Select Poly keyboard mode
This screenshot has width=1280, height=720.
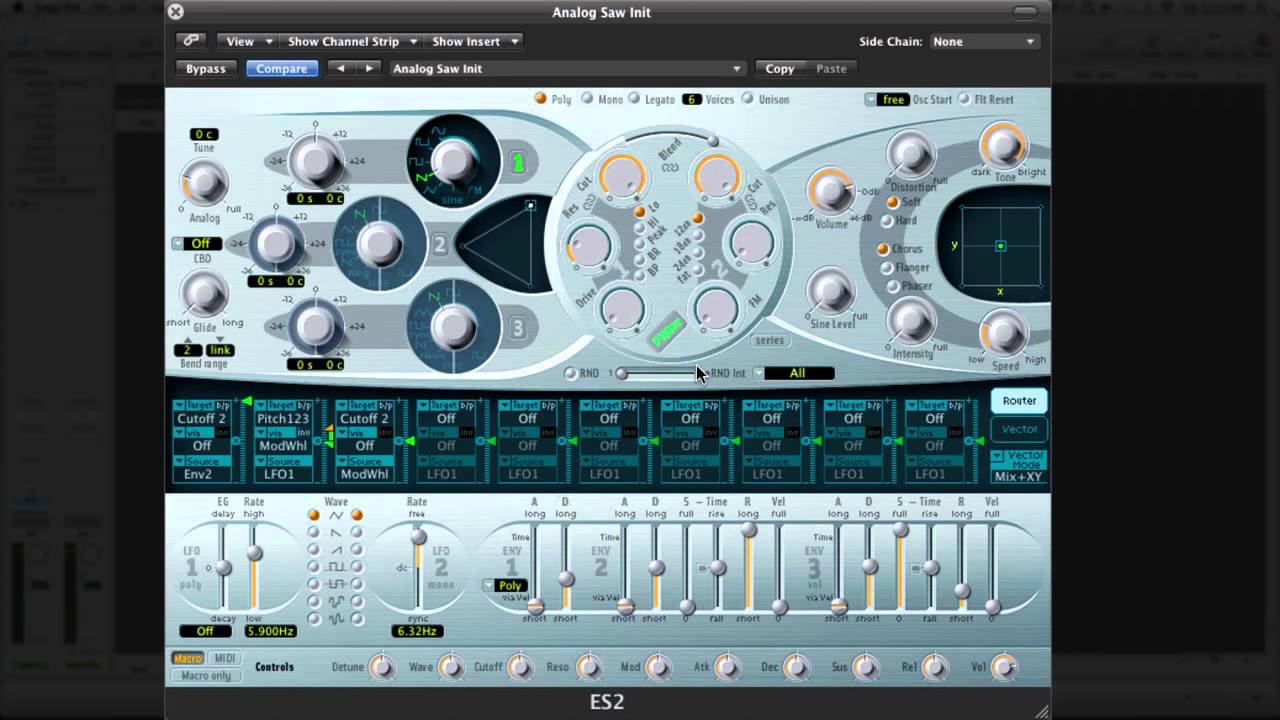[540, 99]
